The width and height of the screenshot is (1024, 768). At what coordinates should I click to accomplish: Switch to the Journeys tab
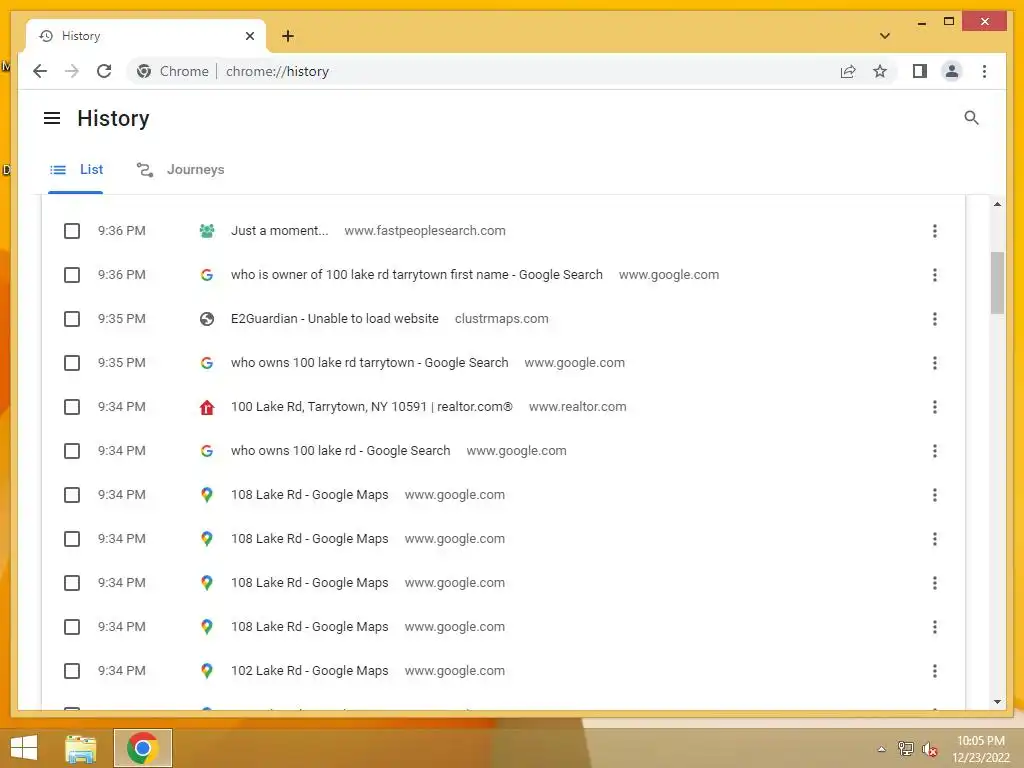click(x=180, y=170)
